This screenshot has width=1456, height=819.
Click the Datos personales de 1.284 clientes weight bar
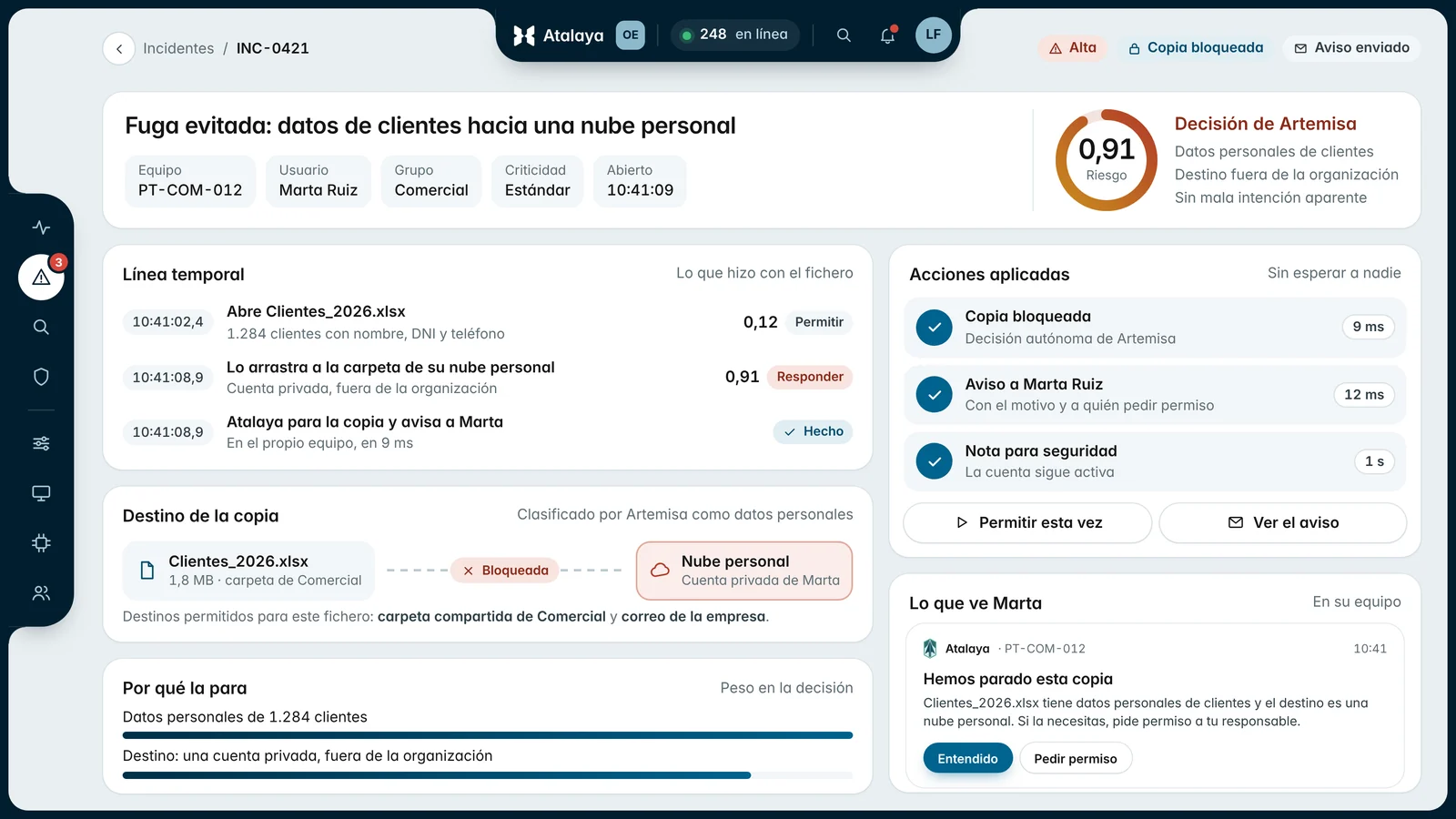[x=488, y=735]
